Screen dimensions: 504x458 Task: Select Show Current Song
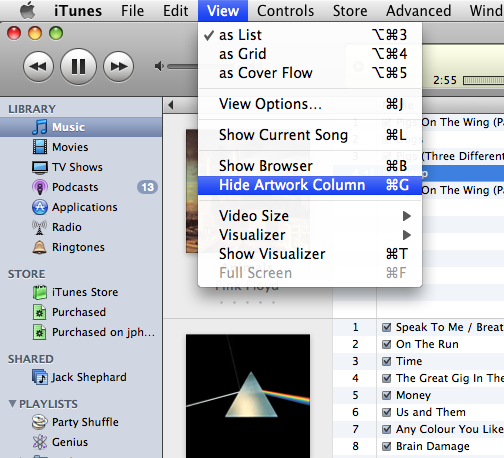310,135
